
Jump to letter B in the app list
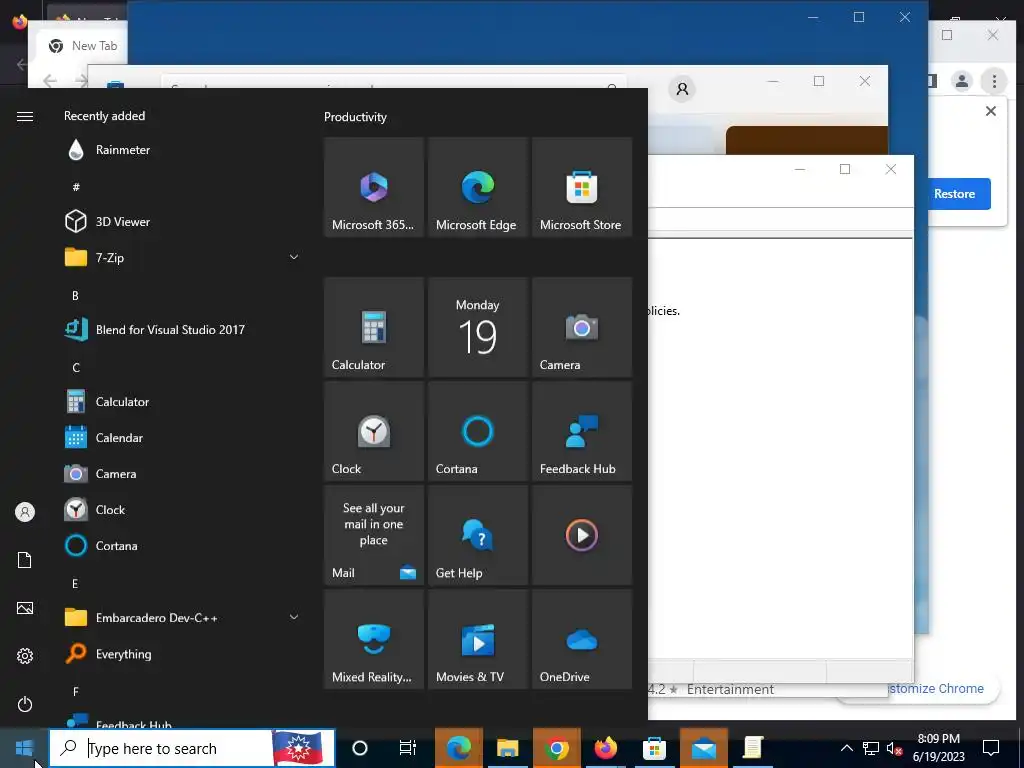[75, 295]
